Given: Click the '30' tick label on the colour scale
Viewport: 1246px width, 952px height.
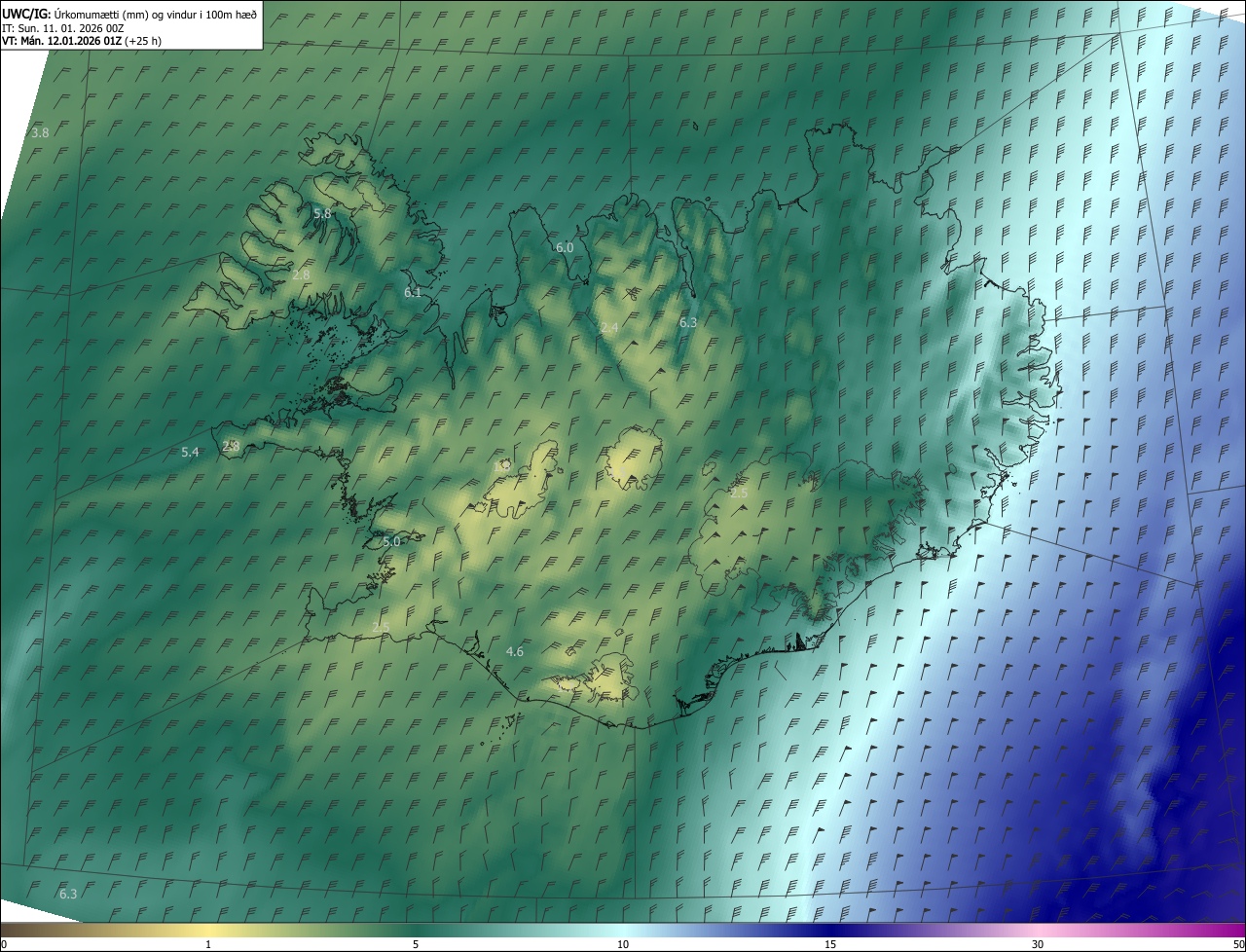Looking at the screenshot, I should (1038, 945).
